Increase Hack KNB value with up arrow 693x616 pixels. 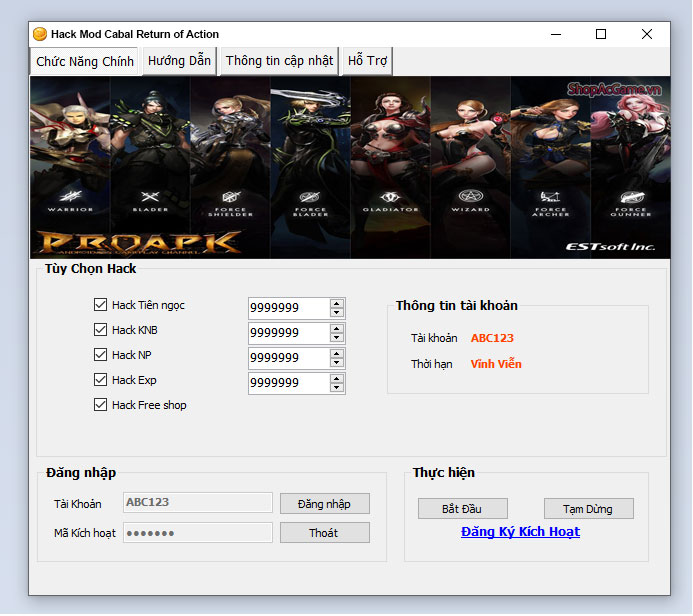pos(337,329)
